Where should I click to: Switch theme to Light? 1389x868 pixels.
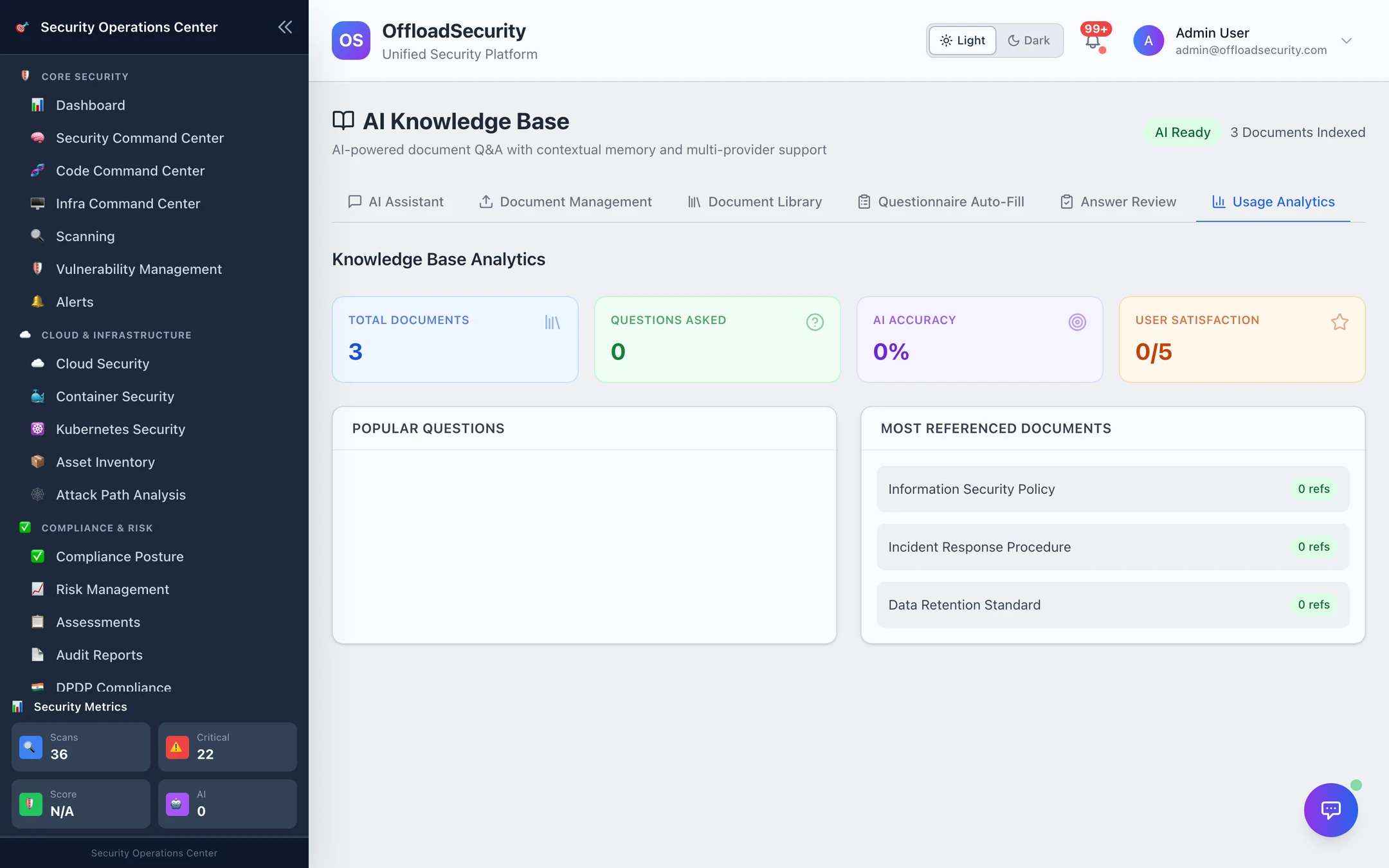point(963,41)
